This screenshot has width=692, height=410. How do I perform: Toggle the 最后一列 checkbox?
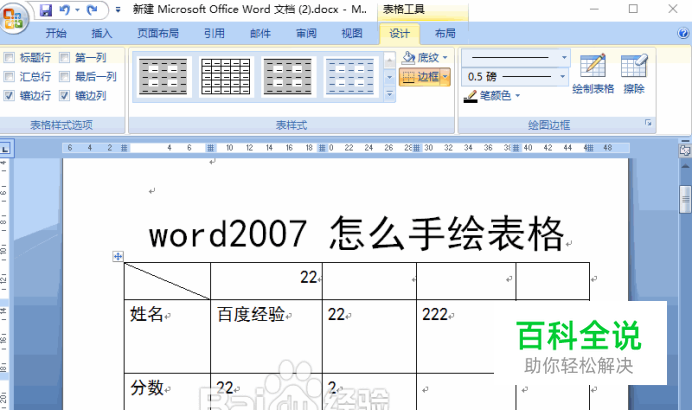(64, 77)
